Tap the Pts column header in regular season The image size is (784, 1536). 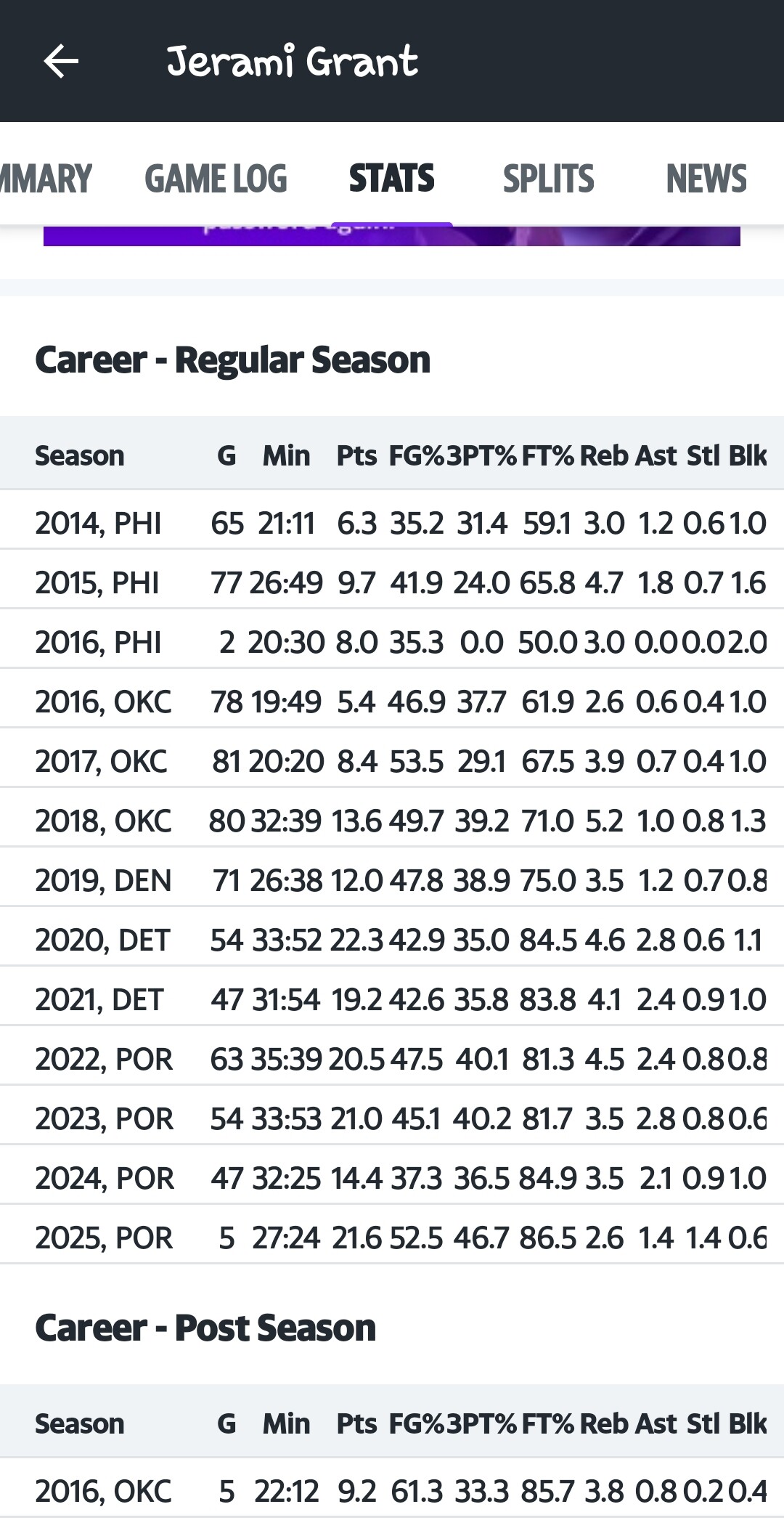(x=356, y=455)
